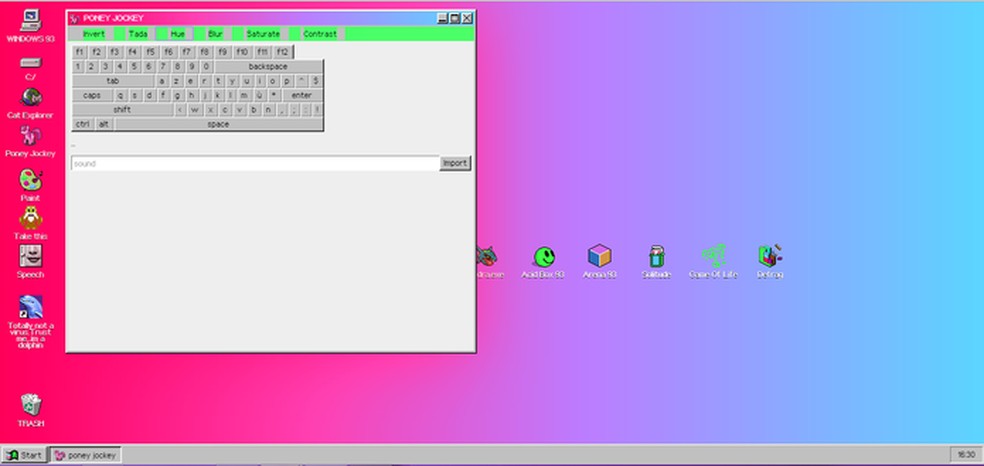The width and height of the screenshot is (984, 466).
Task: Toggle the Saturate effect
Action: click(x=263, y=34)
